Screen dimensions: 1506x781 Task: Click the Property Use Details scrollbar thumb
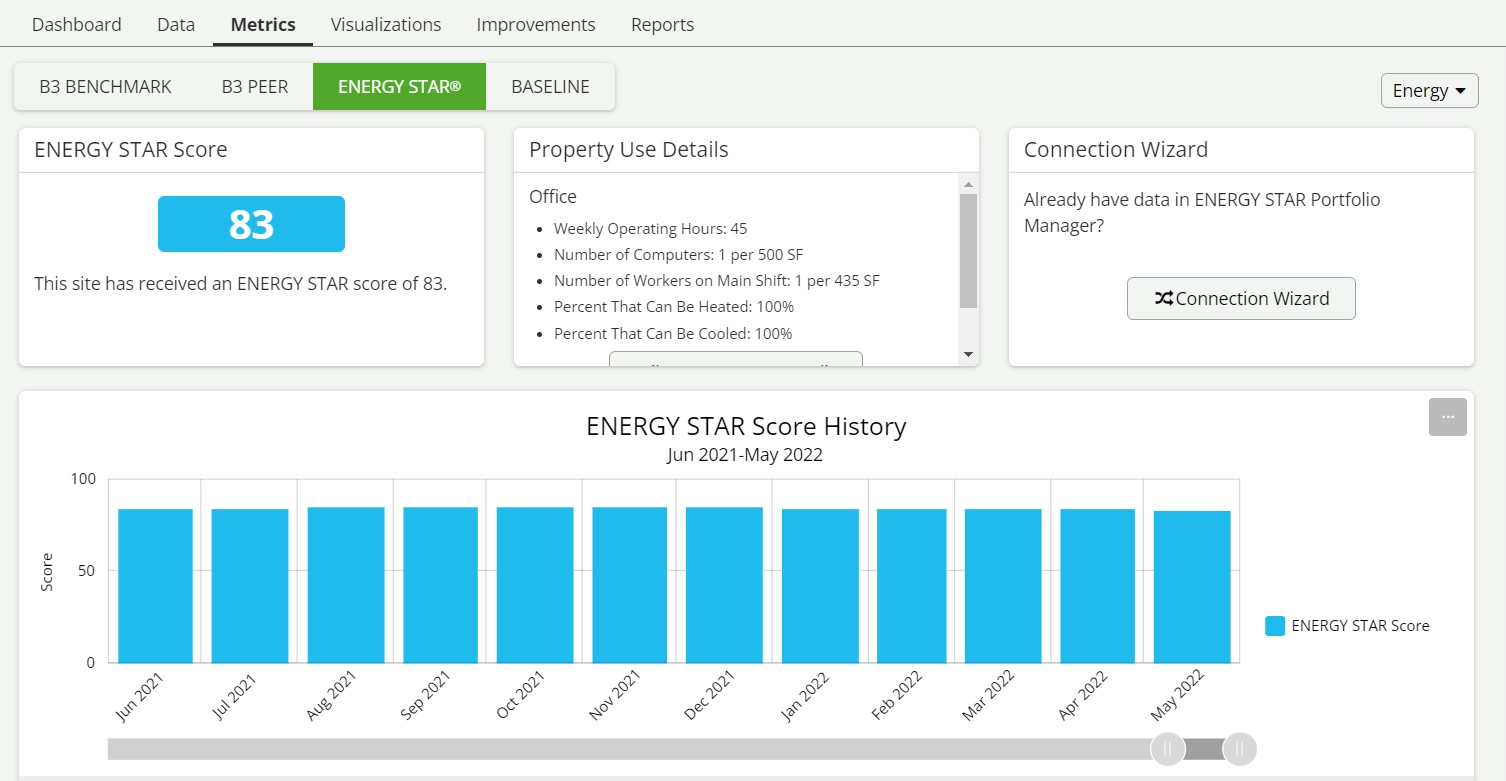tap(968, 251)
